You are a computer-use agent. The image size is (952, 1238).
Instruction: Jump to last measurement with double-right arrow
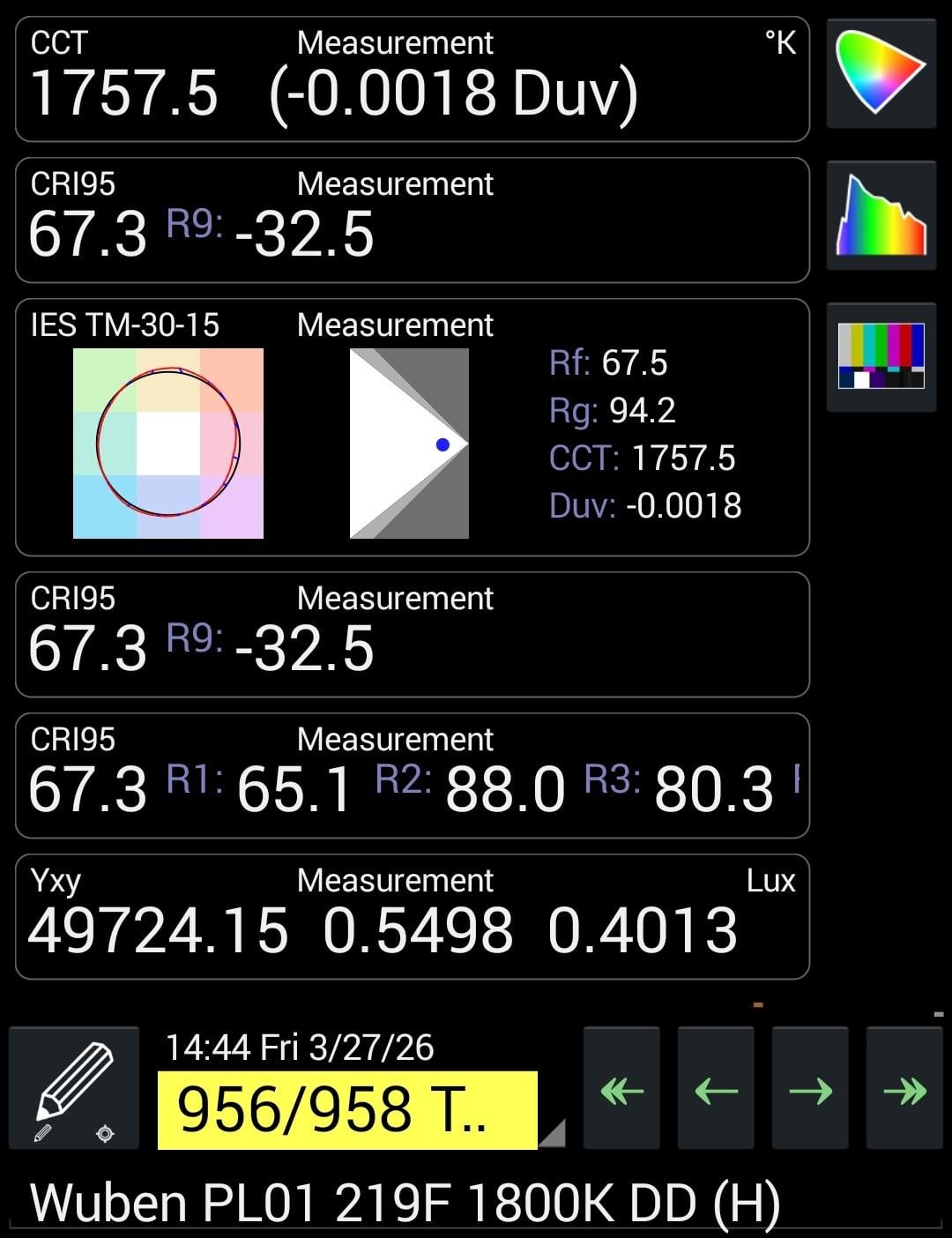904,1089
